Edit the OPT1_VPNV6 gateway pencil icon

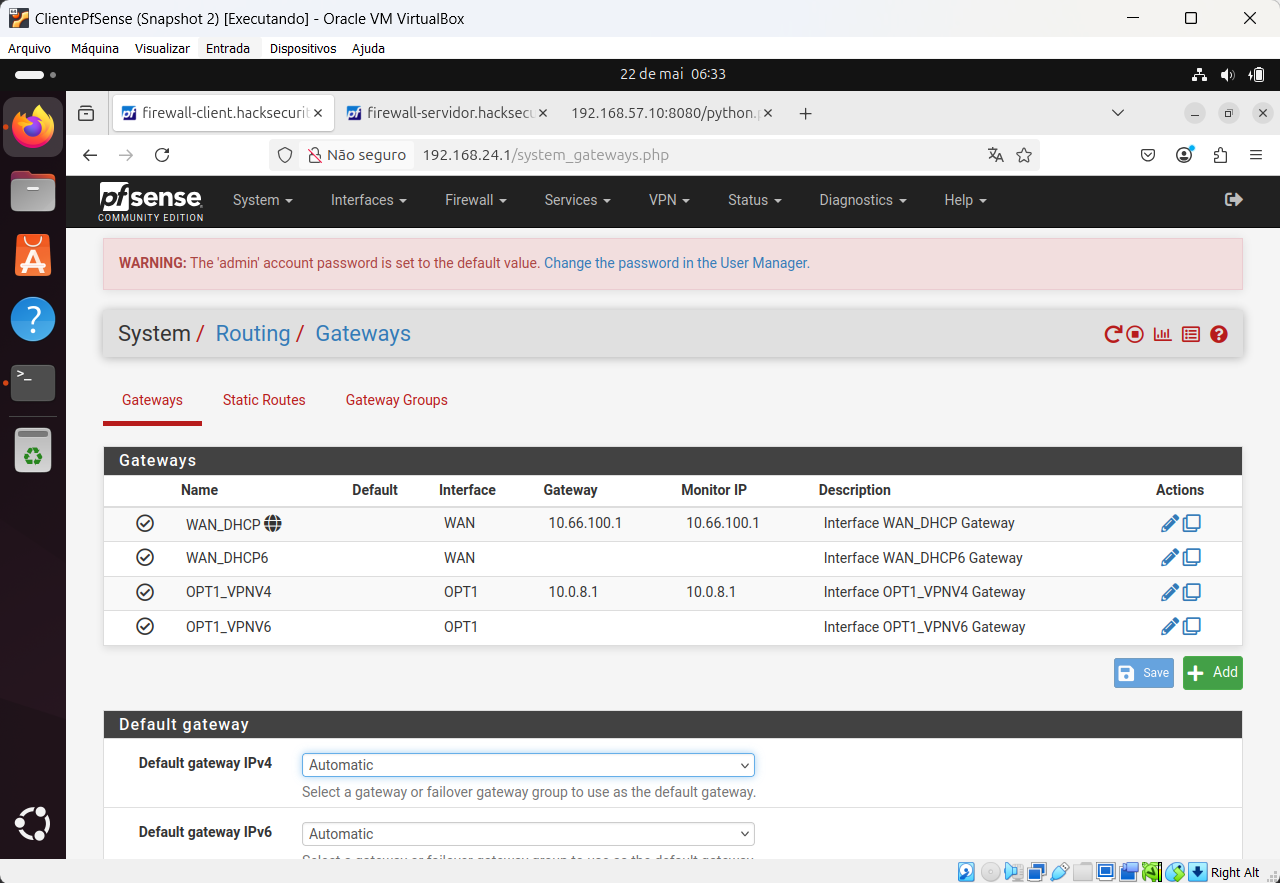1169,627
